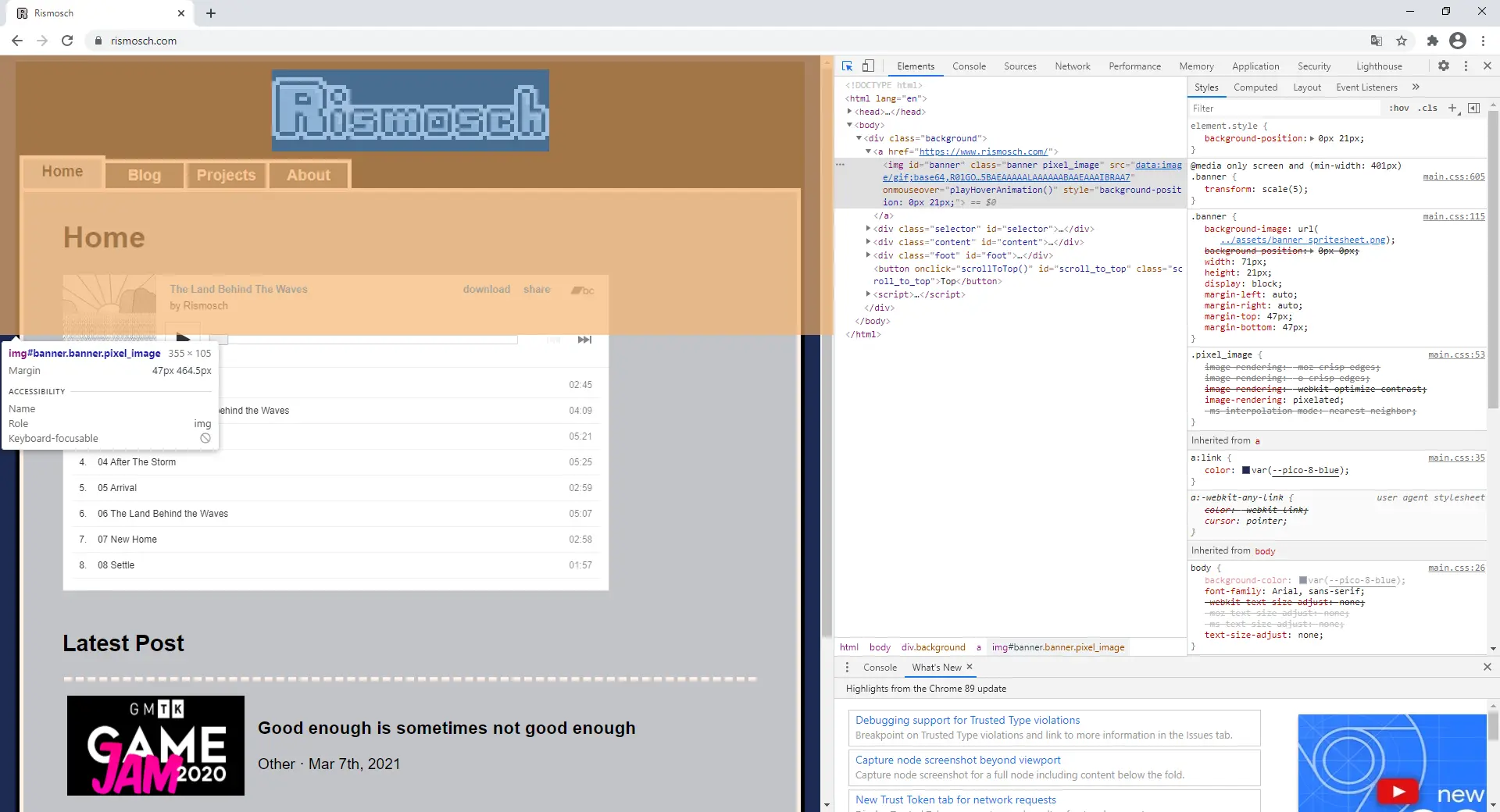The image size is (1500, 812).
Task: Open the GMTK Game Jam 2020 post thumbnail
Action: click(x=155, y=746)
